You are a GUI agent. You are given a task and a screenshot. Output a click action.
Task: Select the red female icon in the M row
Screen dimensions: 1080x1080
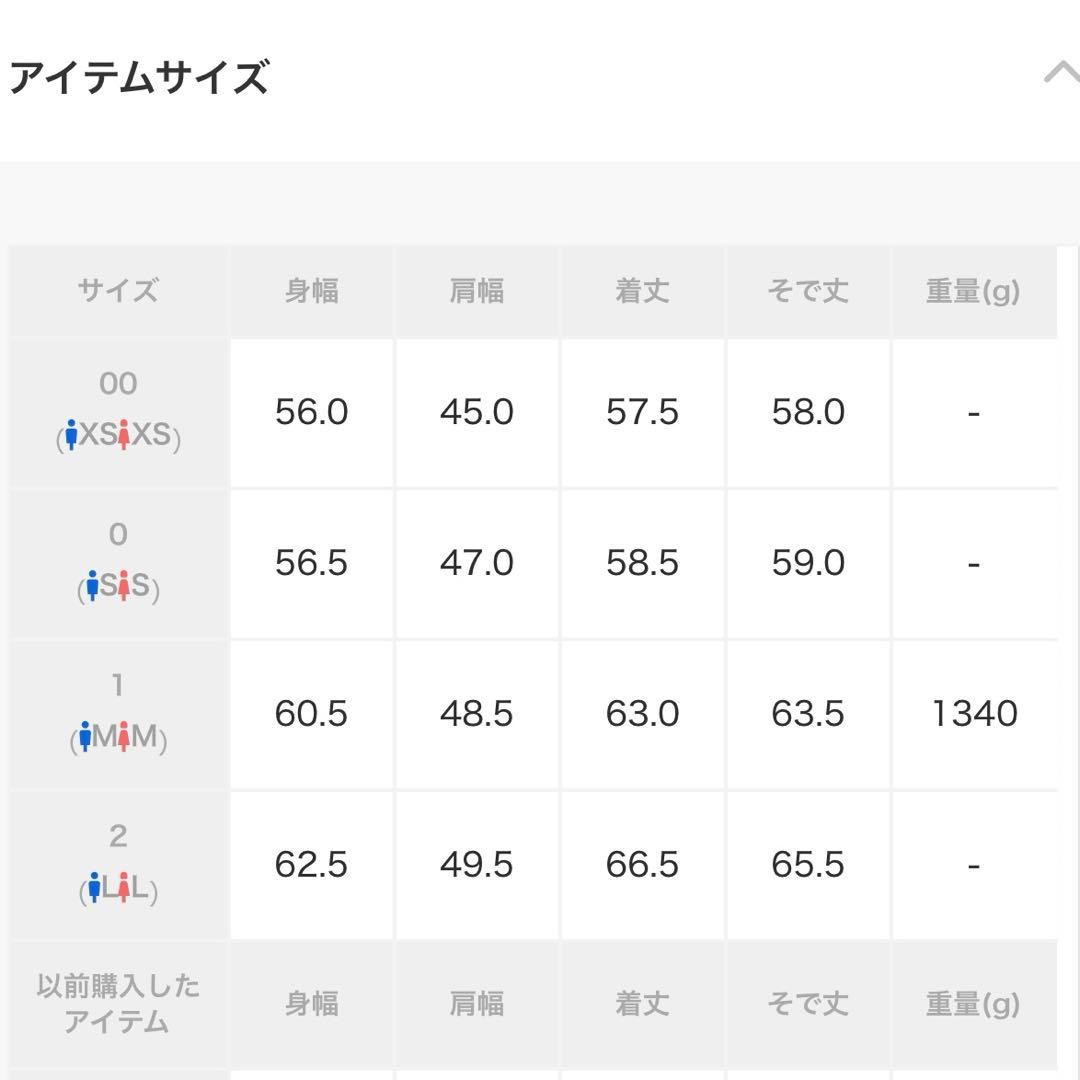coord(124,738)
